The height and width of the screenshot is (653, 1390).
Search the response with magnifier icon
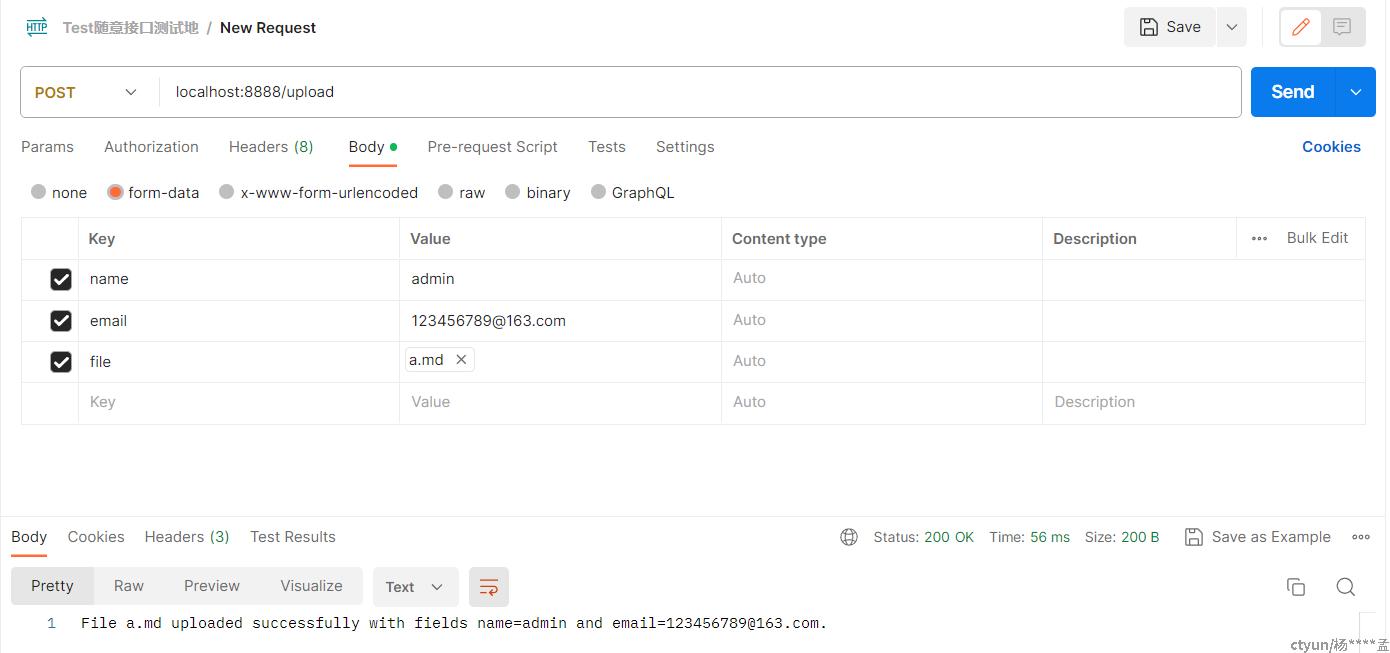tap(1346, 587)
